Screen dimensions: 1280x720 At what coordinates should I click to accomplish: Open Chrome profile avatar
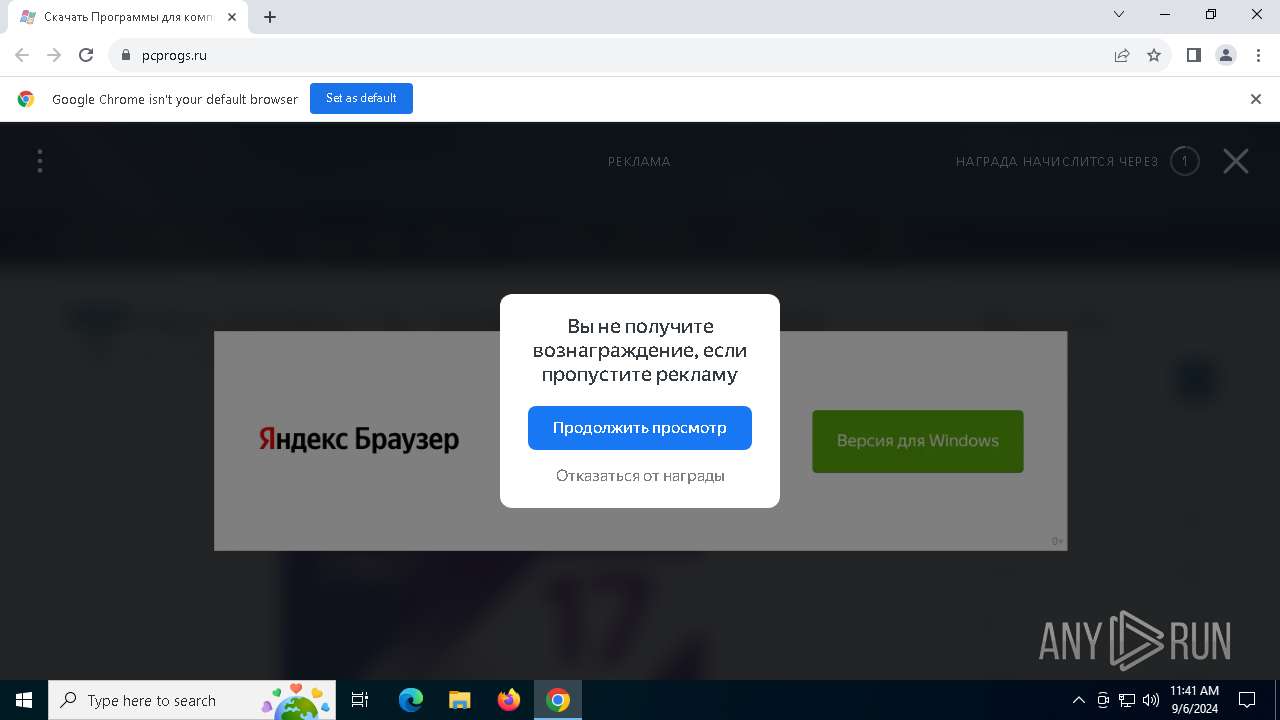coord(1226,56)
